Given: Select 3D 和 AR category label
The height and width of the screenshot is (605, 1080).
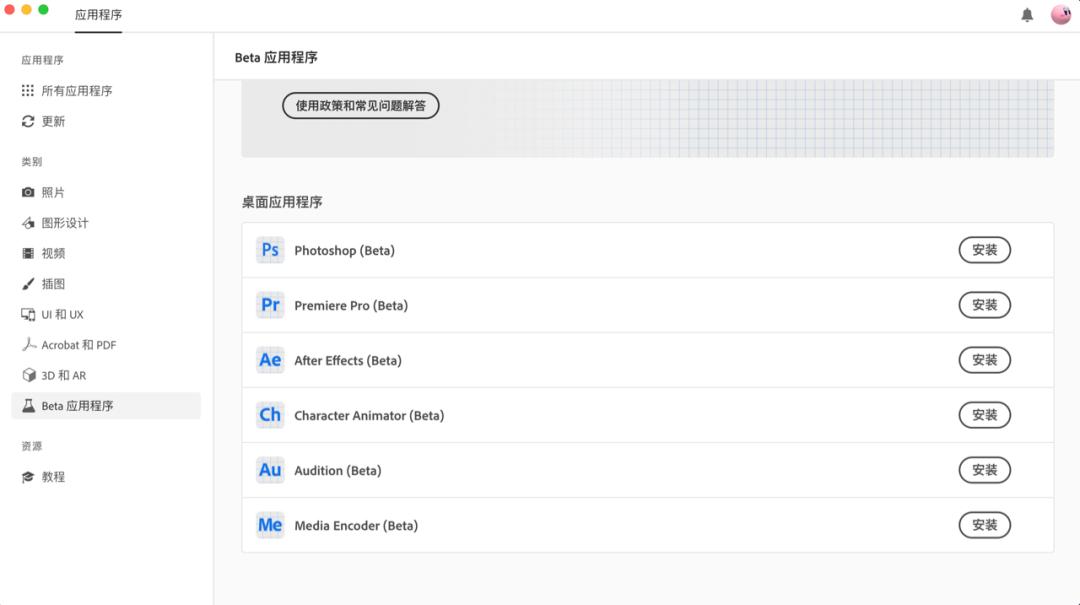Looking at the screenshot, I should pyautogui.click(x=63, y=375).
